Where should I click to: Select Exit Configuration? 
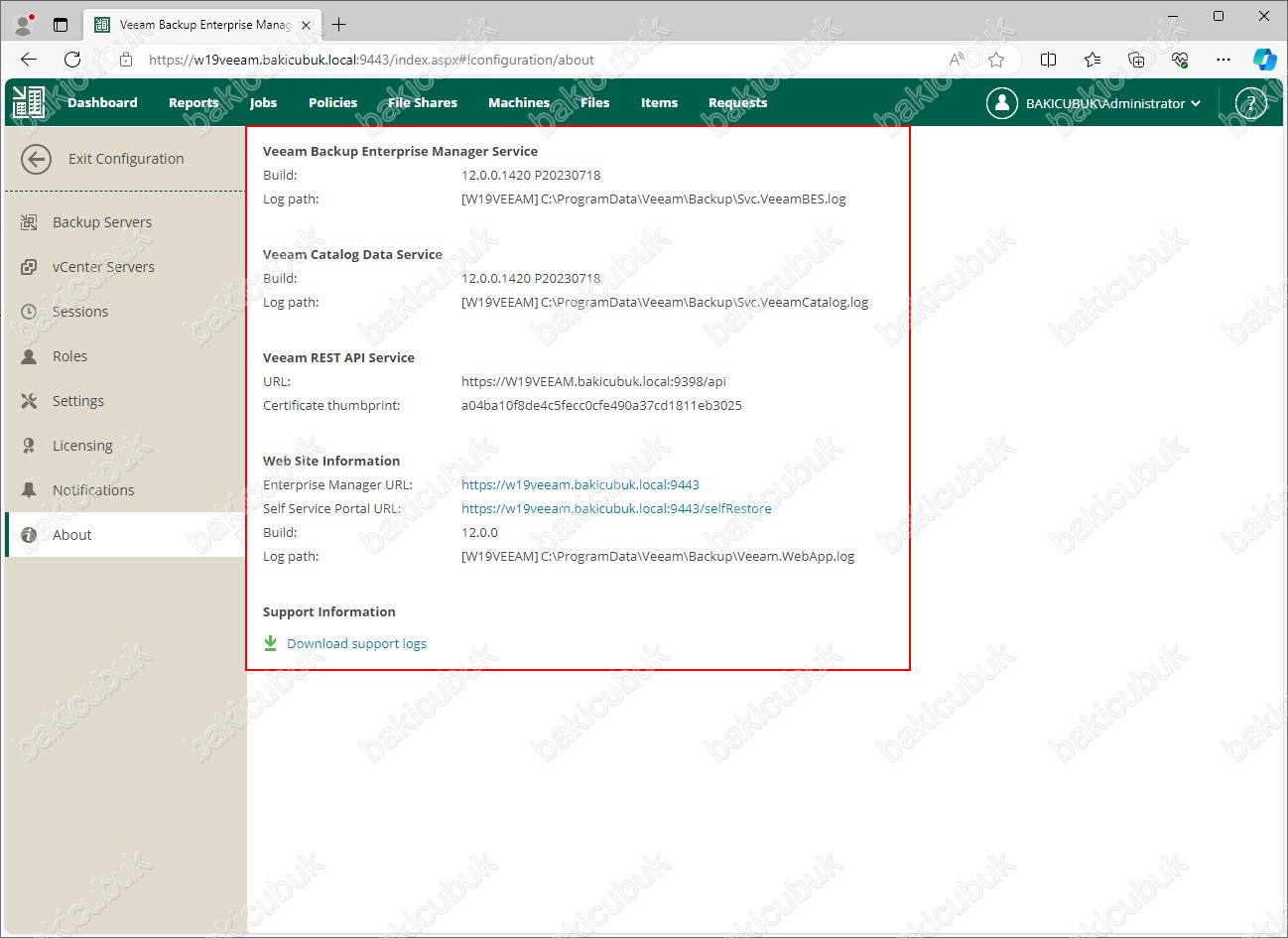(x=126, y=159)
